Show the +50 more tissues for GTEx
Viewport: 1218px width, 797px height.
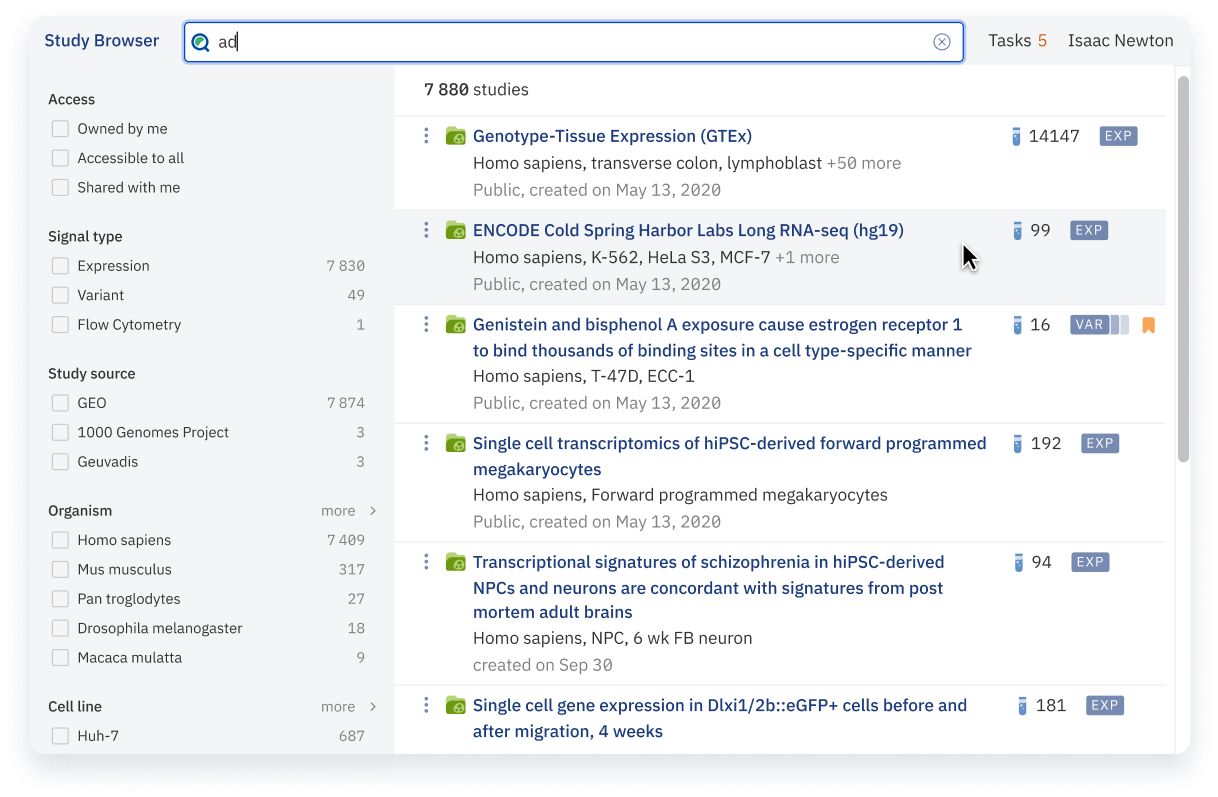[x=863, y=163]
